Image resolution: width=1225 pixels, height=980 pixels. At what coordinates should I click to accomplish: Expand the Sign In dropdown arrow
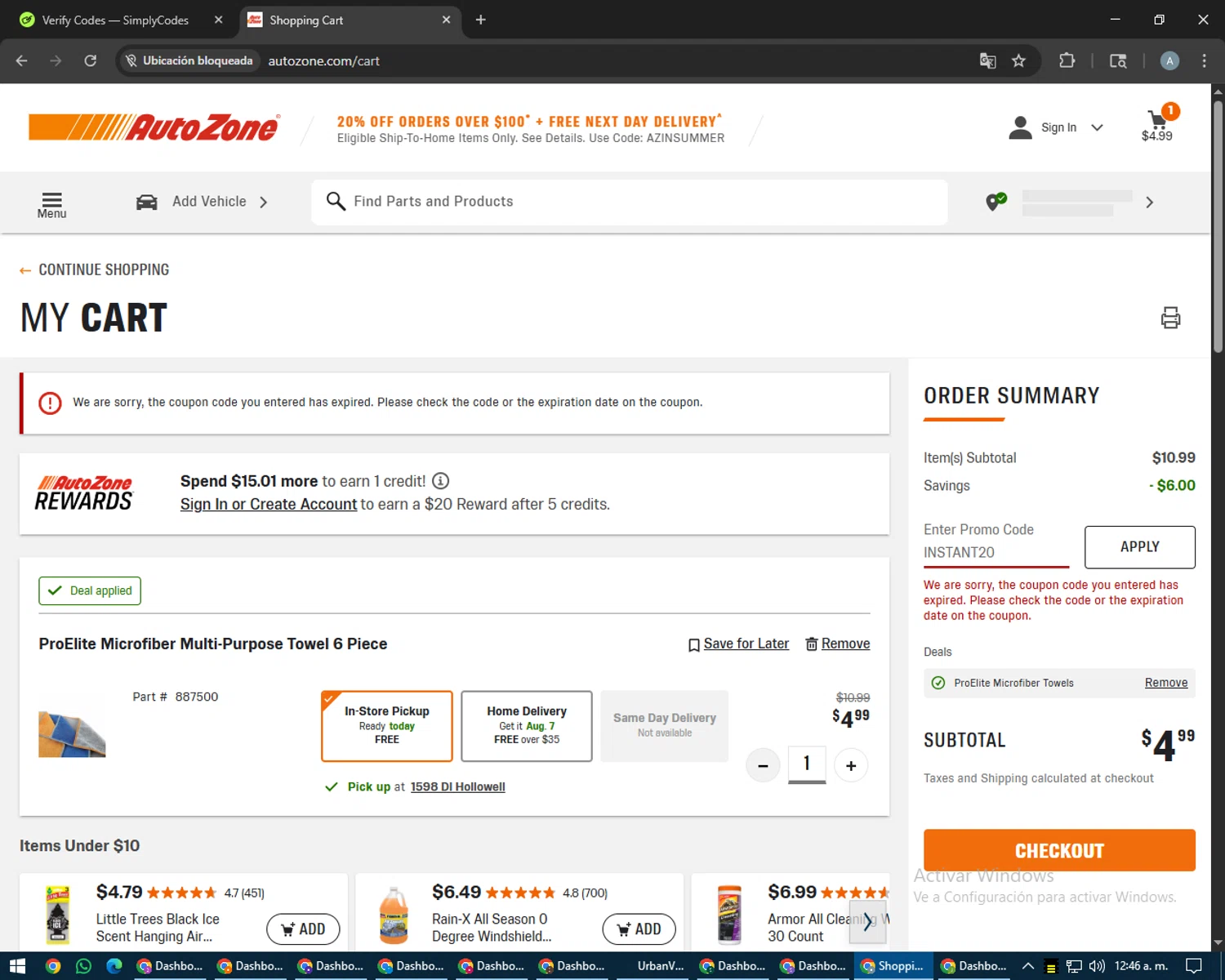pyautogui.click(x=1097, y=127)
